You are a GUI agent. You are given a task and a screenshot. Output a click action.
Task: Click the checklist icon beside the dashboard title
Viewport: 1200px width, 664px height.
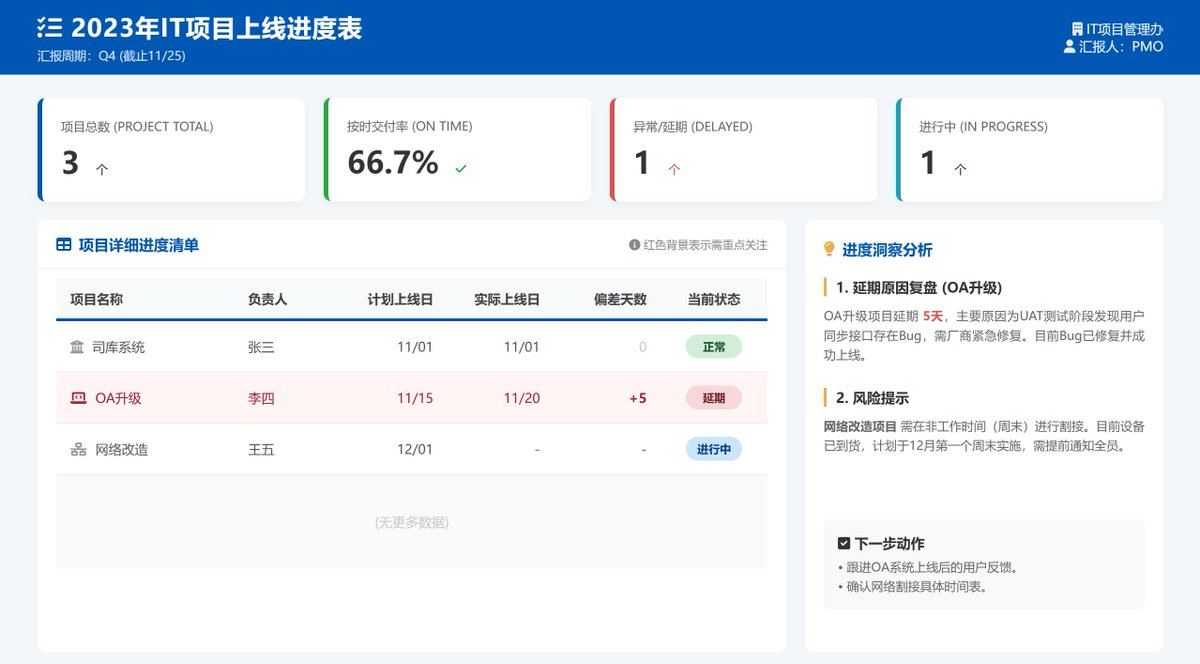pyautogui.click(x=49, y=28)
